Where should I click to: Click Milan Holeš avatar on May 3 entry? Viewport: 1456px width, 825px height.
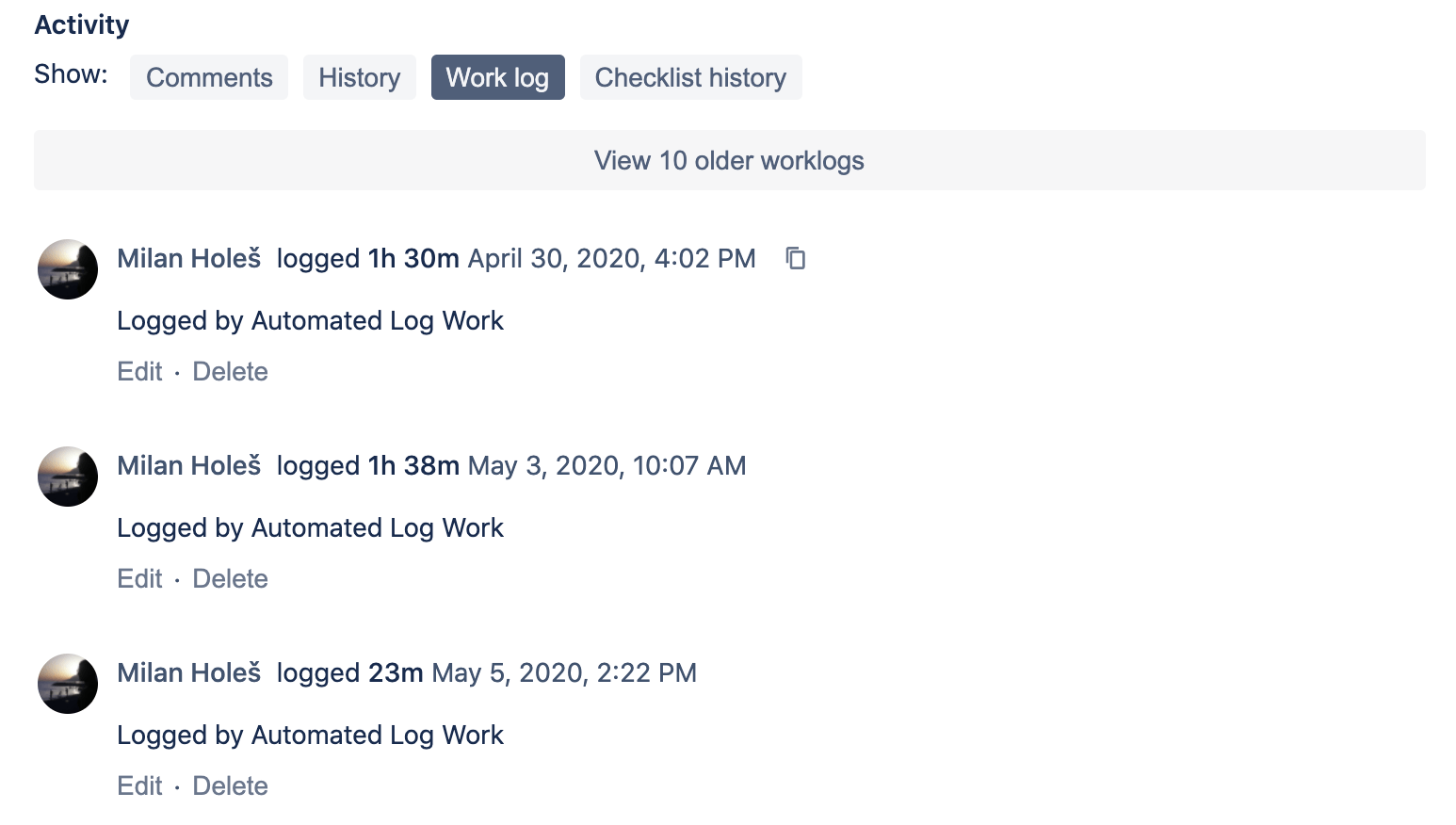[x=68, y=477]
